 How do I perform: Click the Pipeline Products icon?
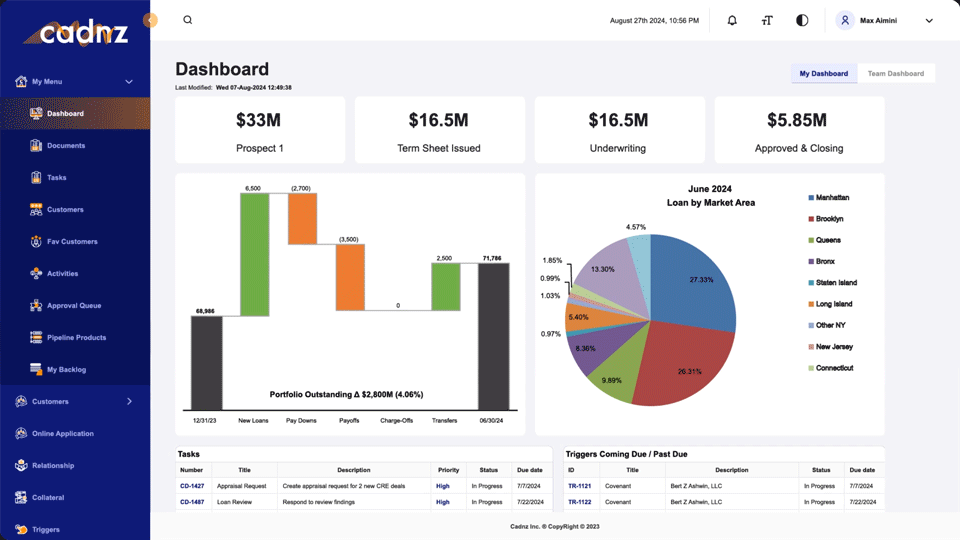click(36, 338)
